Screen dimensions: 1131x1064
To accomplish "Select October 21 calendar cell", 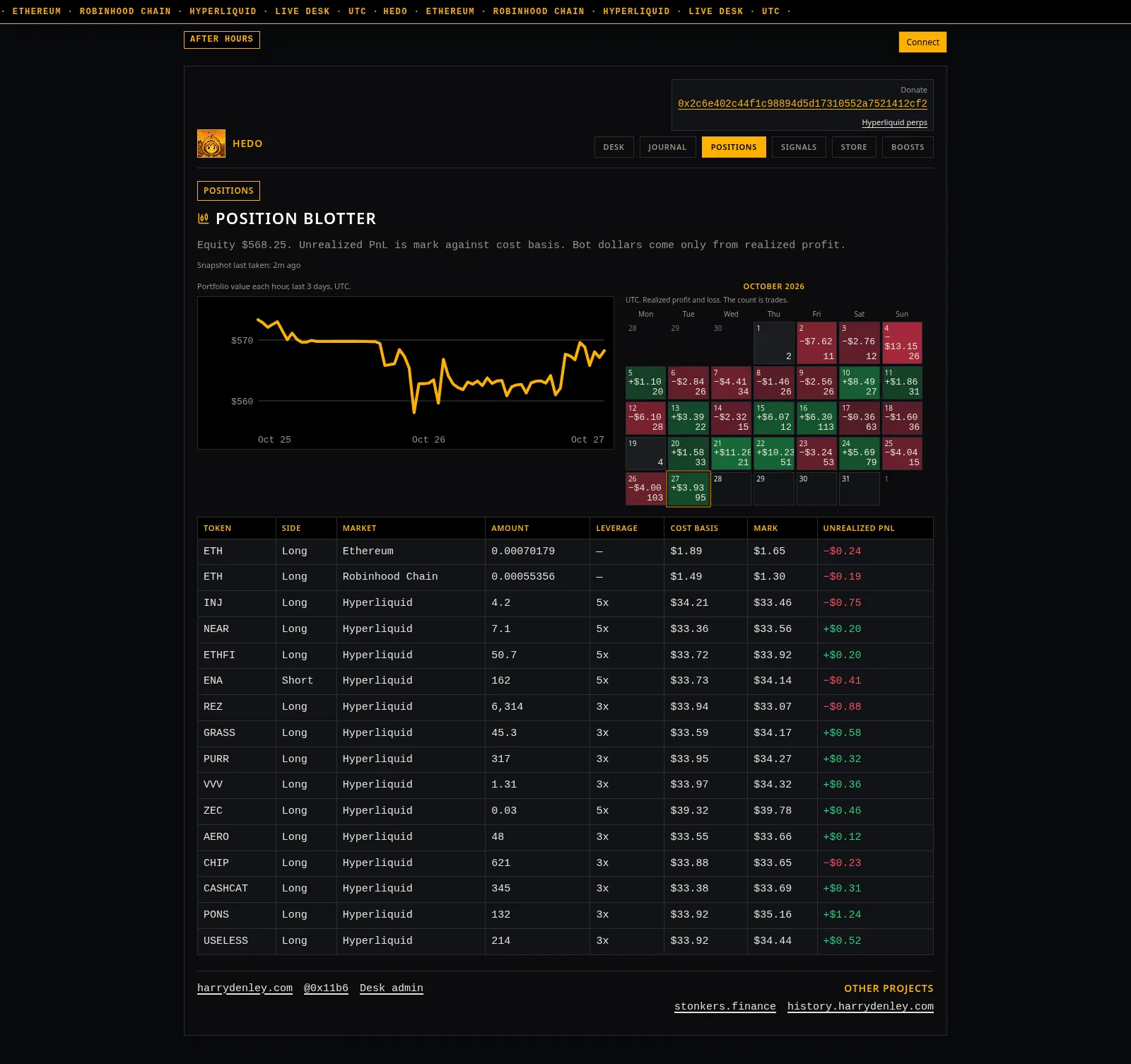I will point(731,453).
